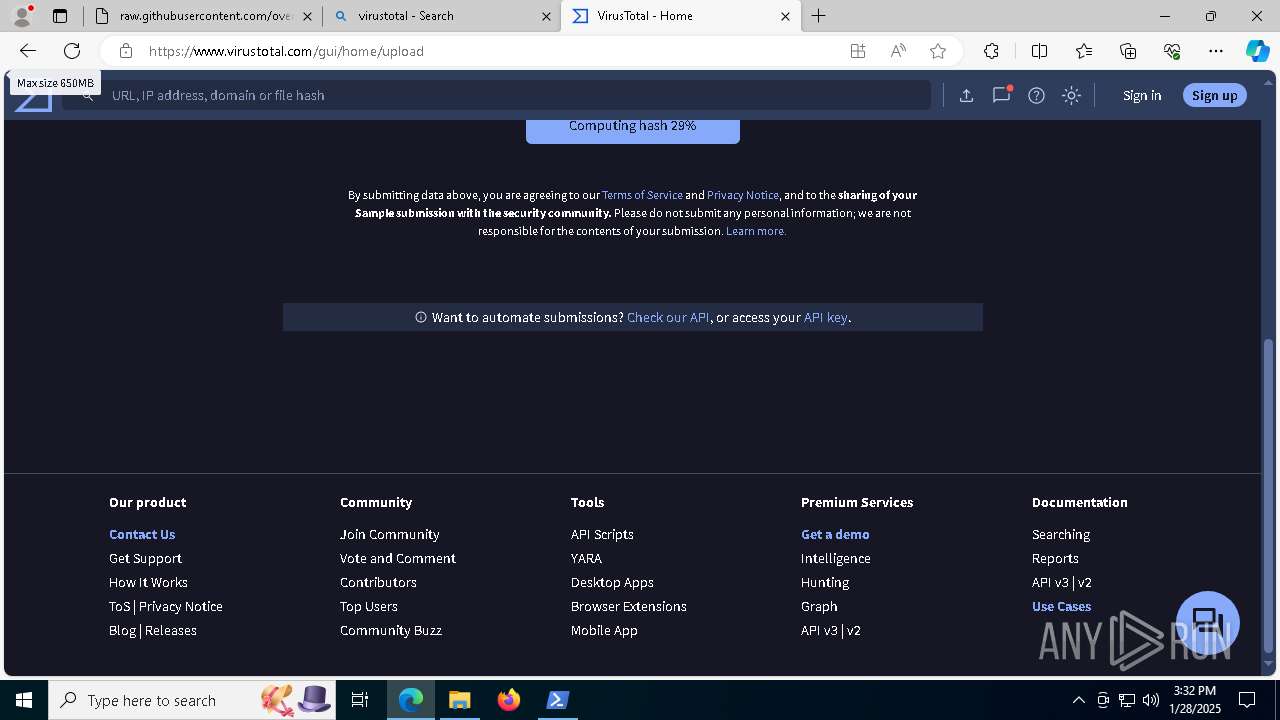This screenshot has height=720, width=1280.
Task: Click Get a demo link
Action: (835, 534)
